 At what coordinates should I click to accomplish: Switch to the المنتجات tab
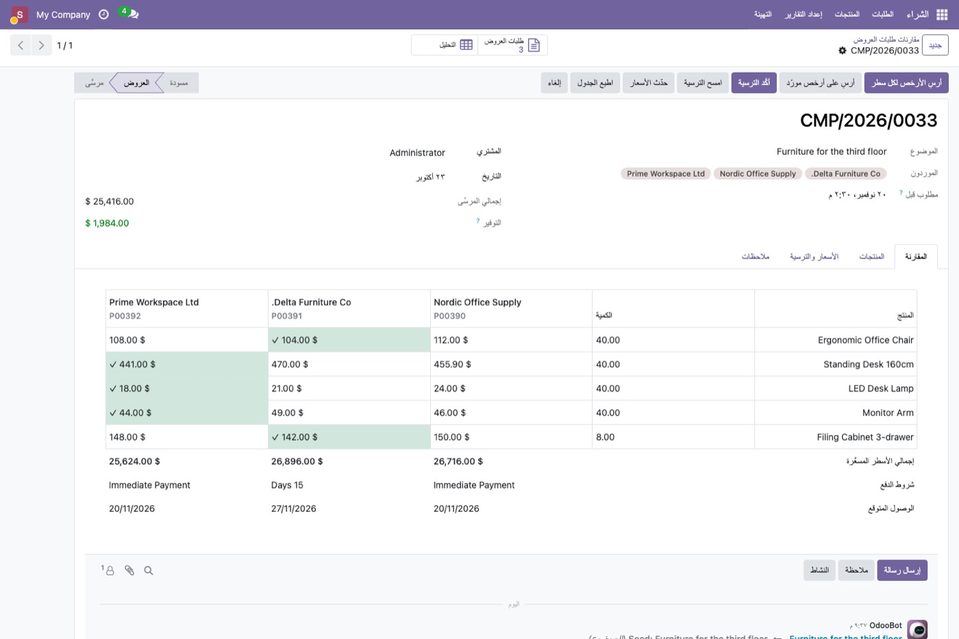tap(872, 256)
